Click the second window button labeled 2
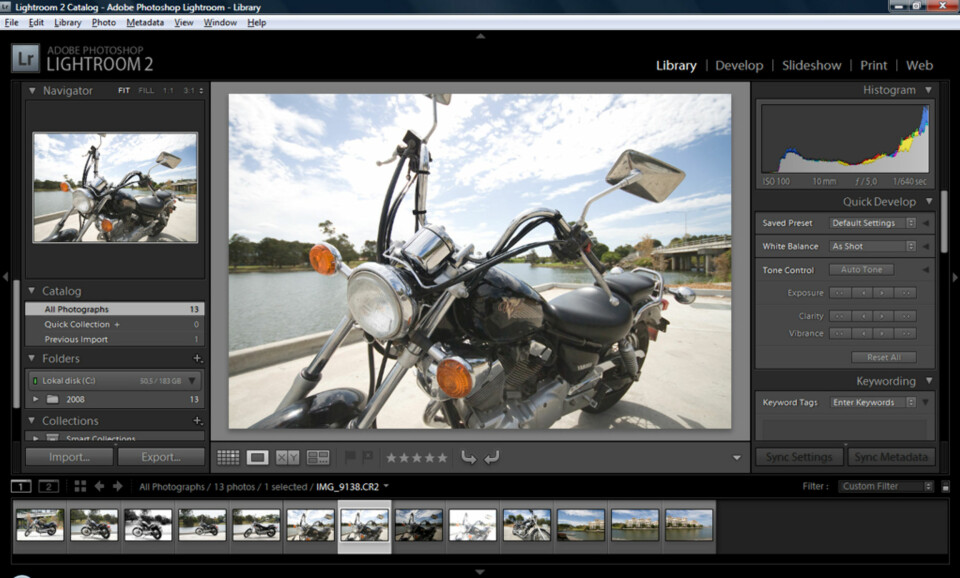Screen dimensions: 960x578 click(48, 487)
